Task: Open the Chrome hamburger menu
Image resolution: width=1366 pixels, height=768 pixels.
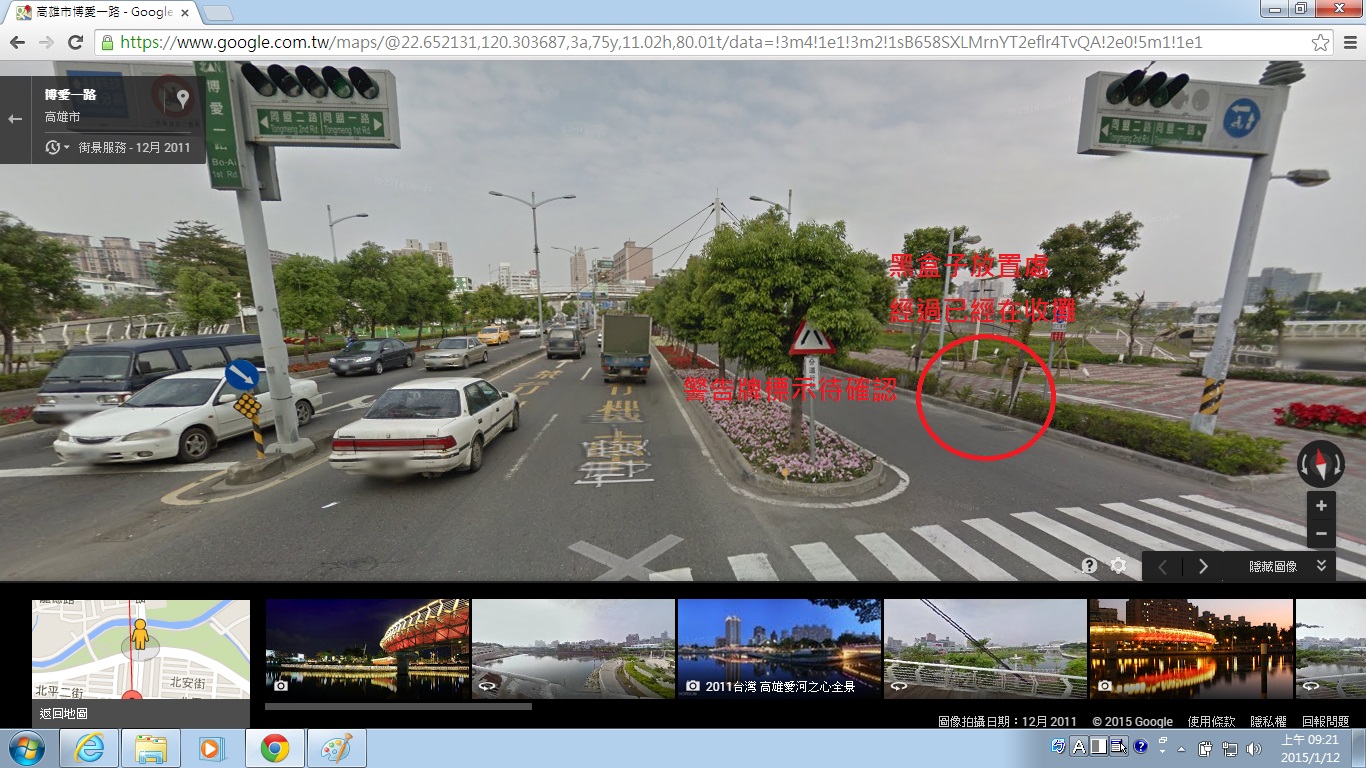Action: [1349, 43]
